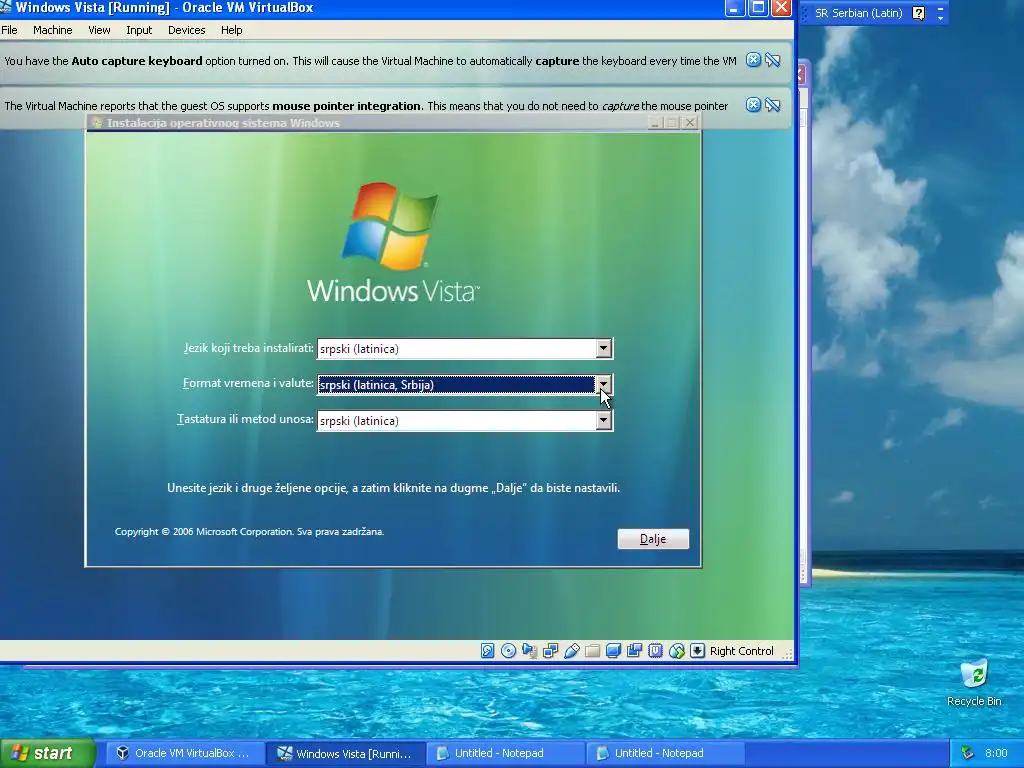1024x768 pixels.
Task: Click the system tray notification icon
Action: click(x=967, y=753)
